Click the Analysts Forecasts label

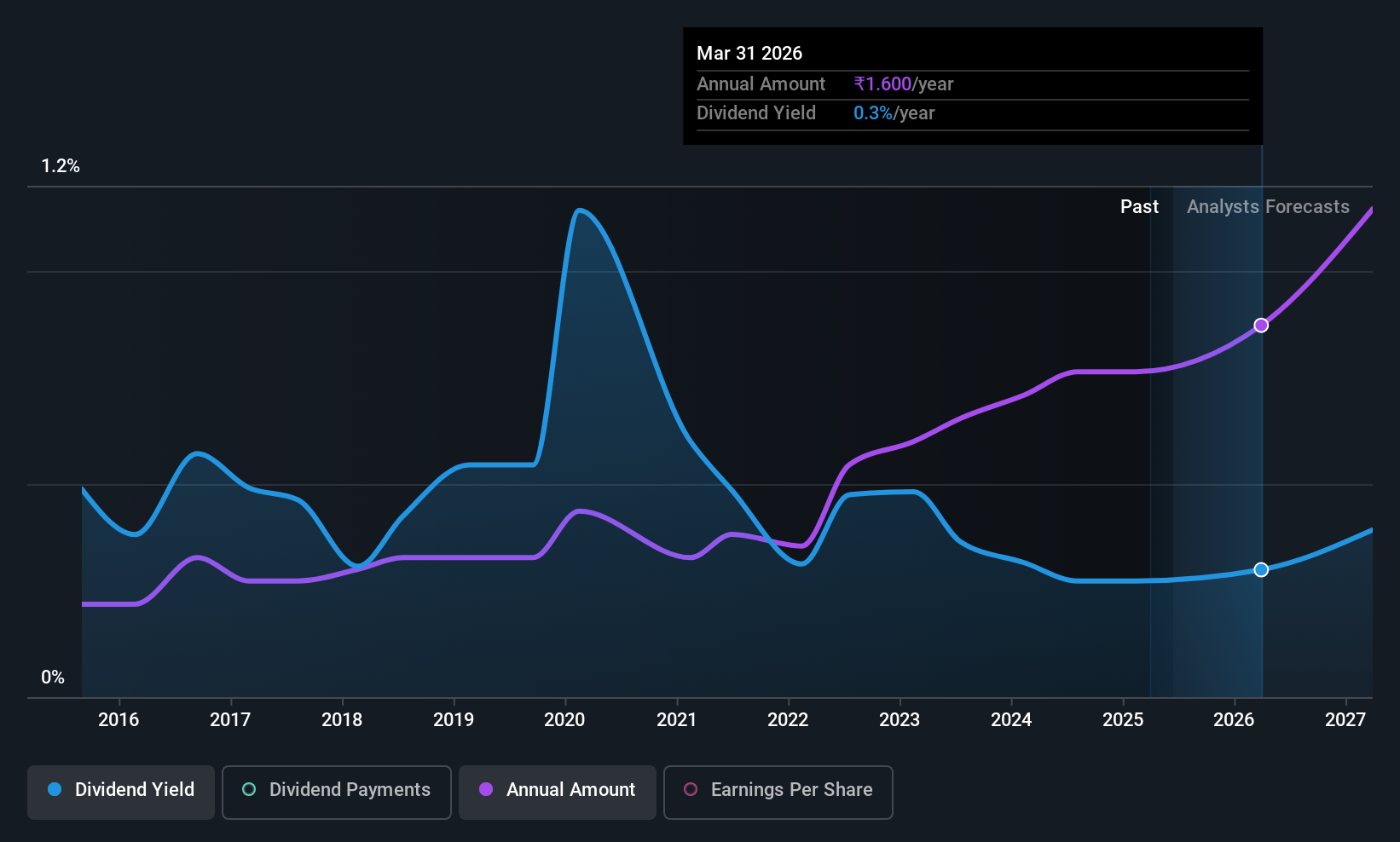[x=1268, y=207]
